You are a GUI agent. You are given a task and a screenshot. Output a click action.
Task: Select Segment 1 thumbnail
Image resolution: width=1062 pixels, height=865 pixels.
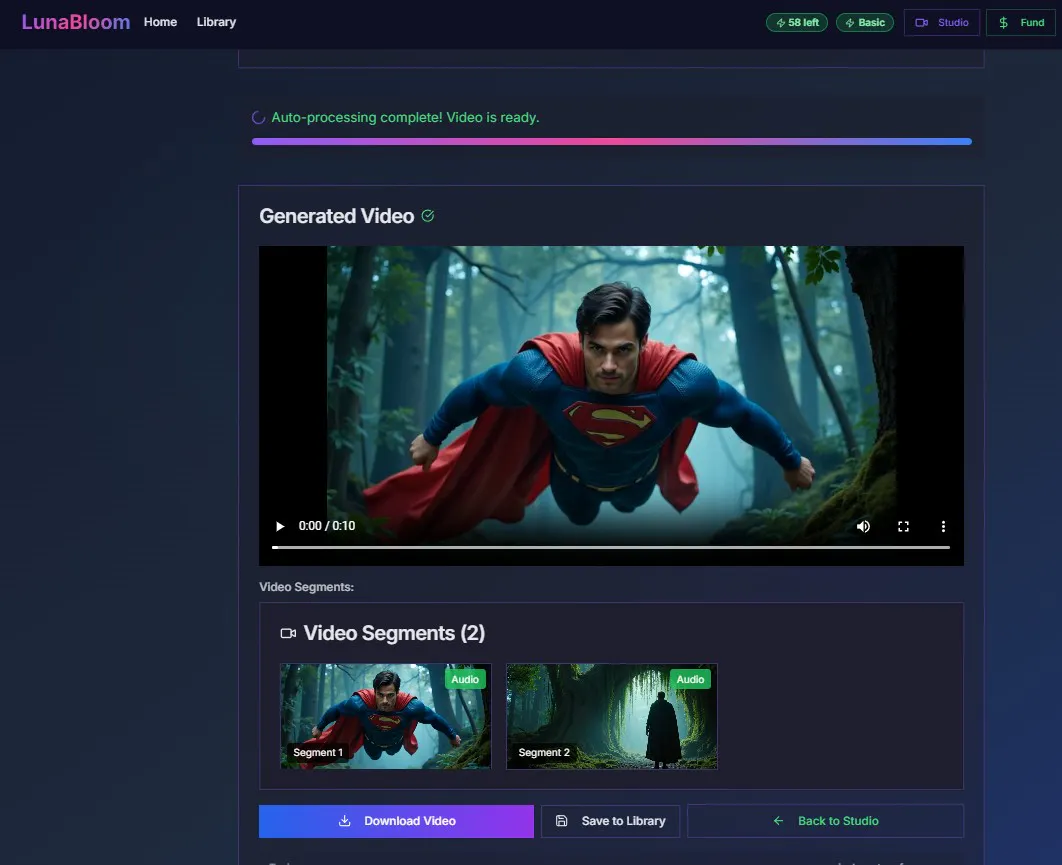pos(385,716)
